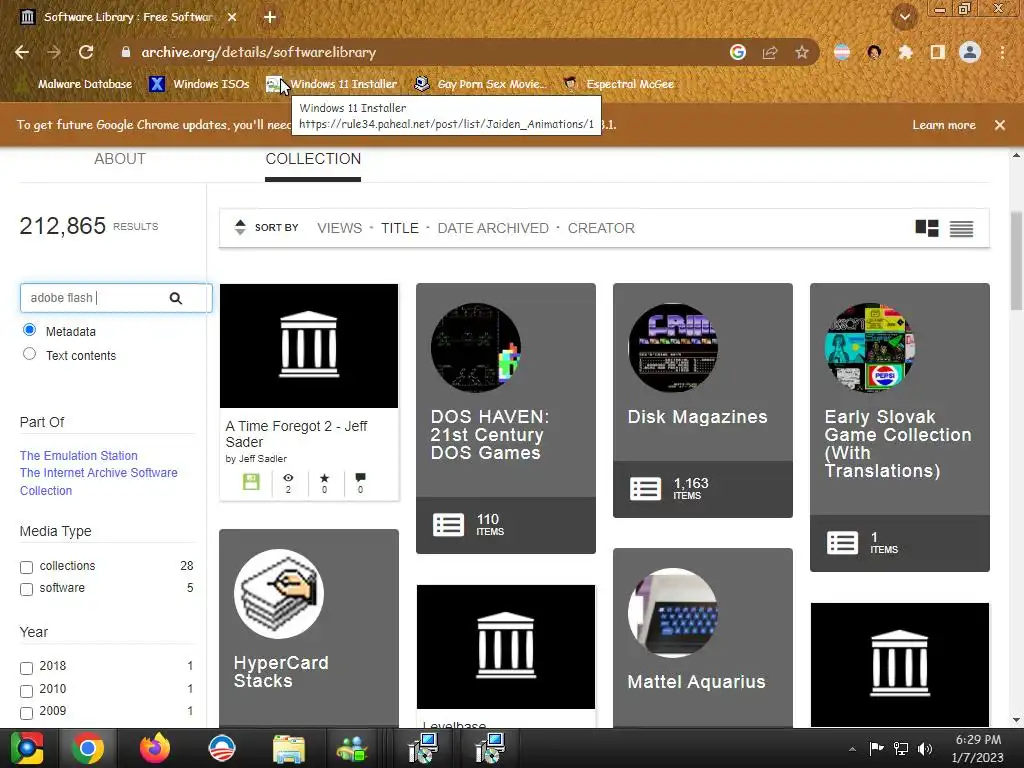Switch to tile grid view icon
This screenshot has height=768, width=1024.
tap(927, 228)
